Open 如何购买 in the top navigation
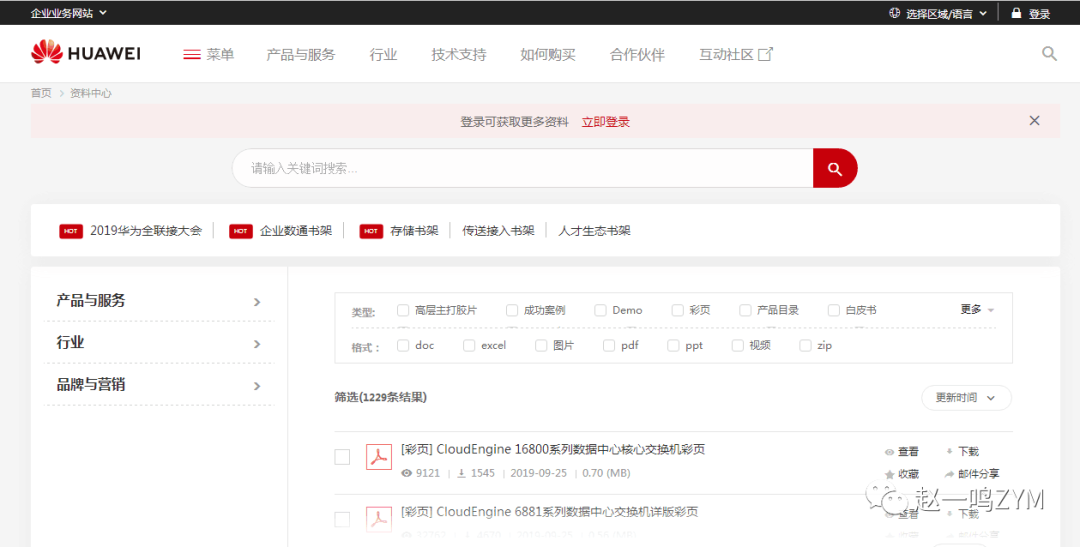 click(x=548, y=54)
